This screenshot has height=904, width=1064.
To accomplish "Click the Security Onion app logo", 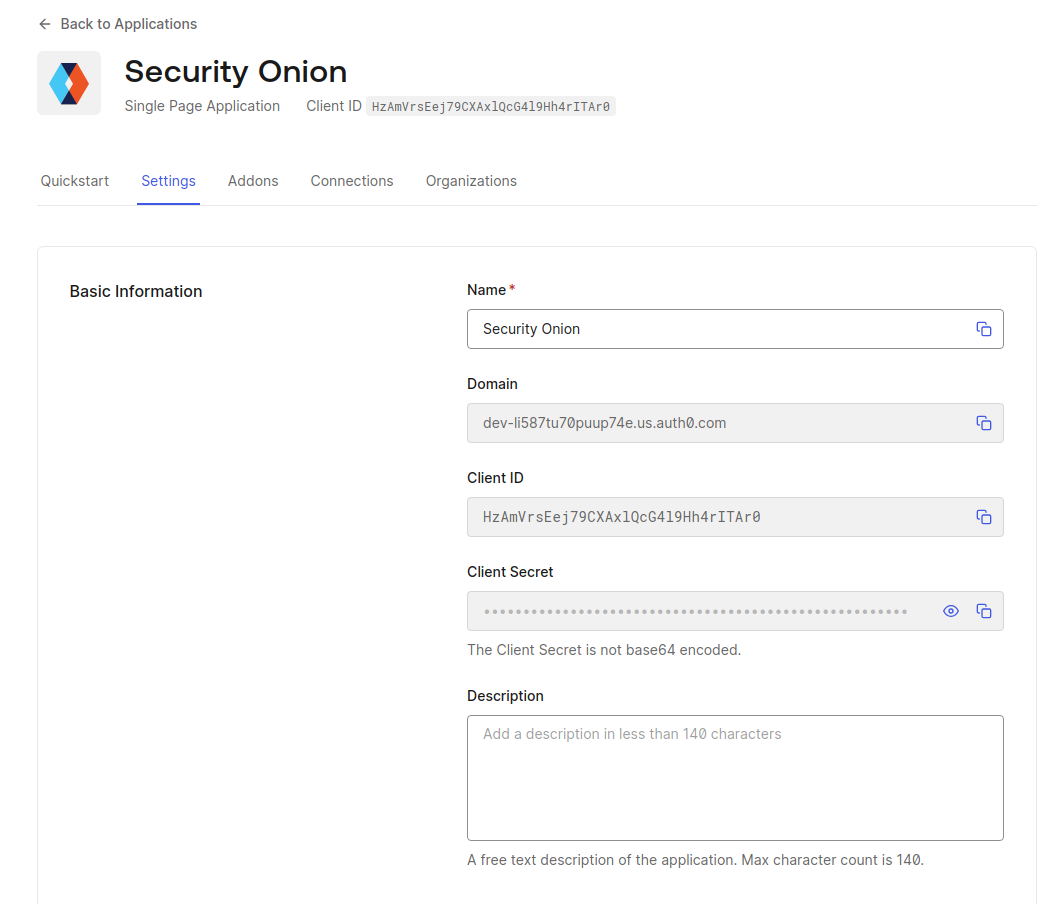I will click(69, 83).
